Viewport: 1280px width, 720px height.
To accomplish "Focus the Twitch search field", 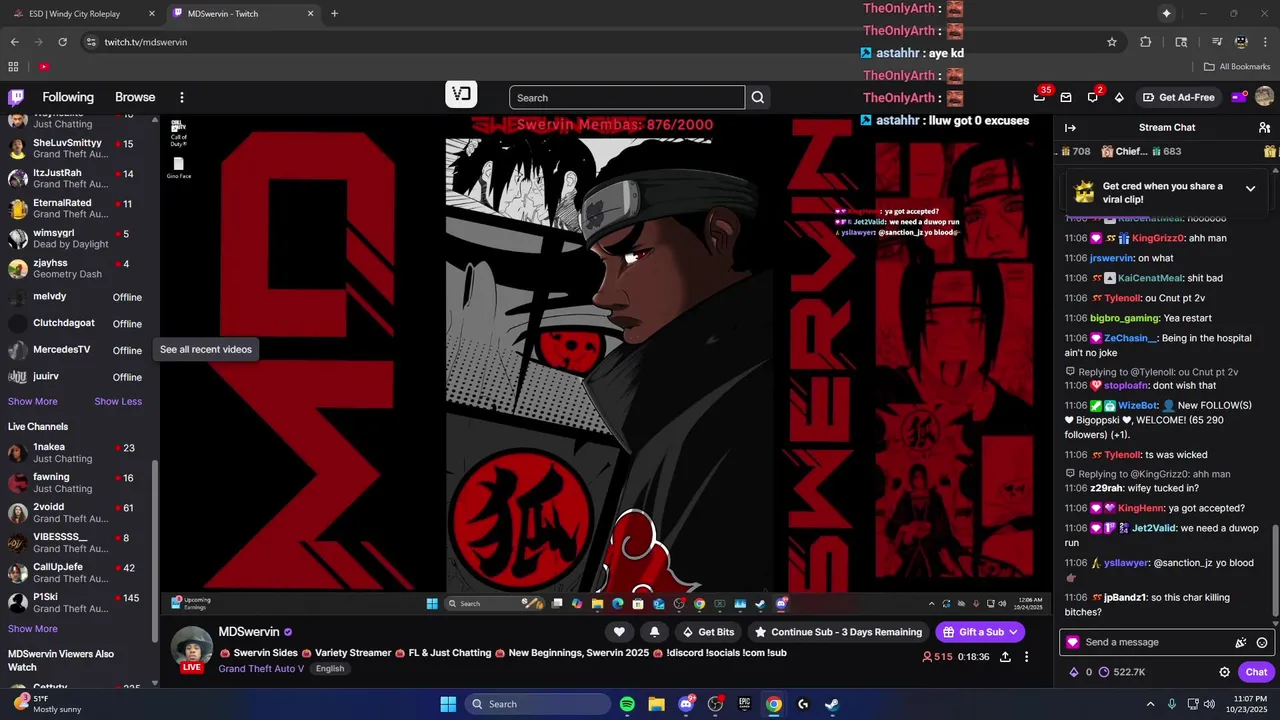I will point(627,97).
